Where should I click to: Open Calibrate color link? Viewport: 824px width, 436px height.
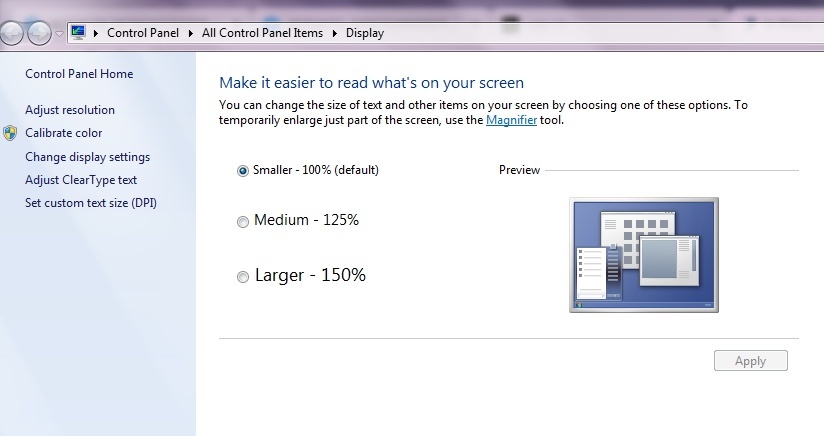tap(63, 133)
